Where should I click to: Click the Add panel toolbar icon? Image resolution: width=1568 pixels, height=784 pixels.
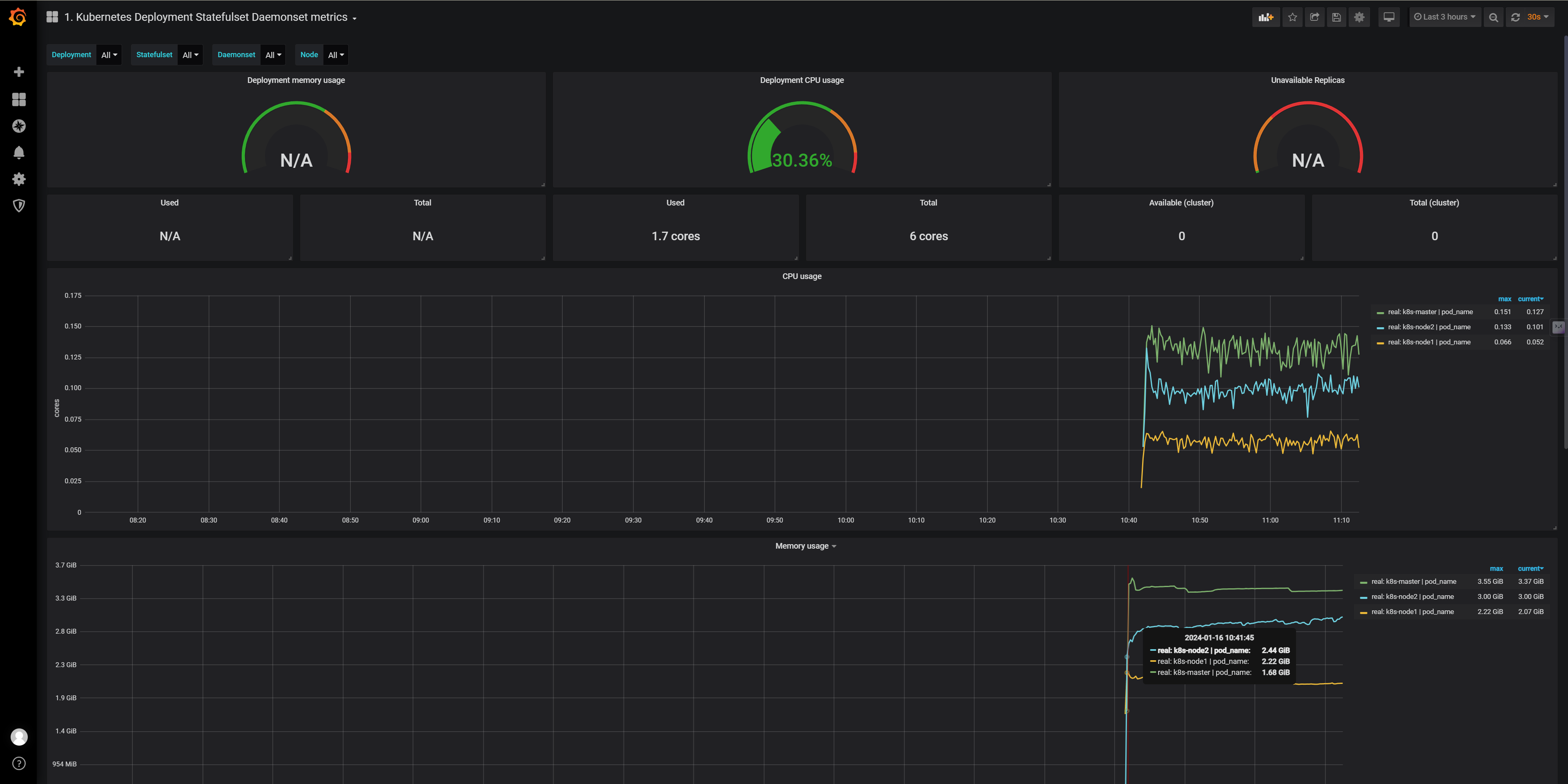click(1266, 17)
